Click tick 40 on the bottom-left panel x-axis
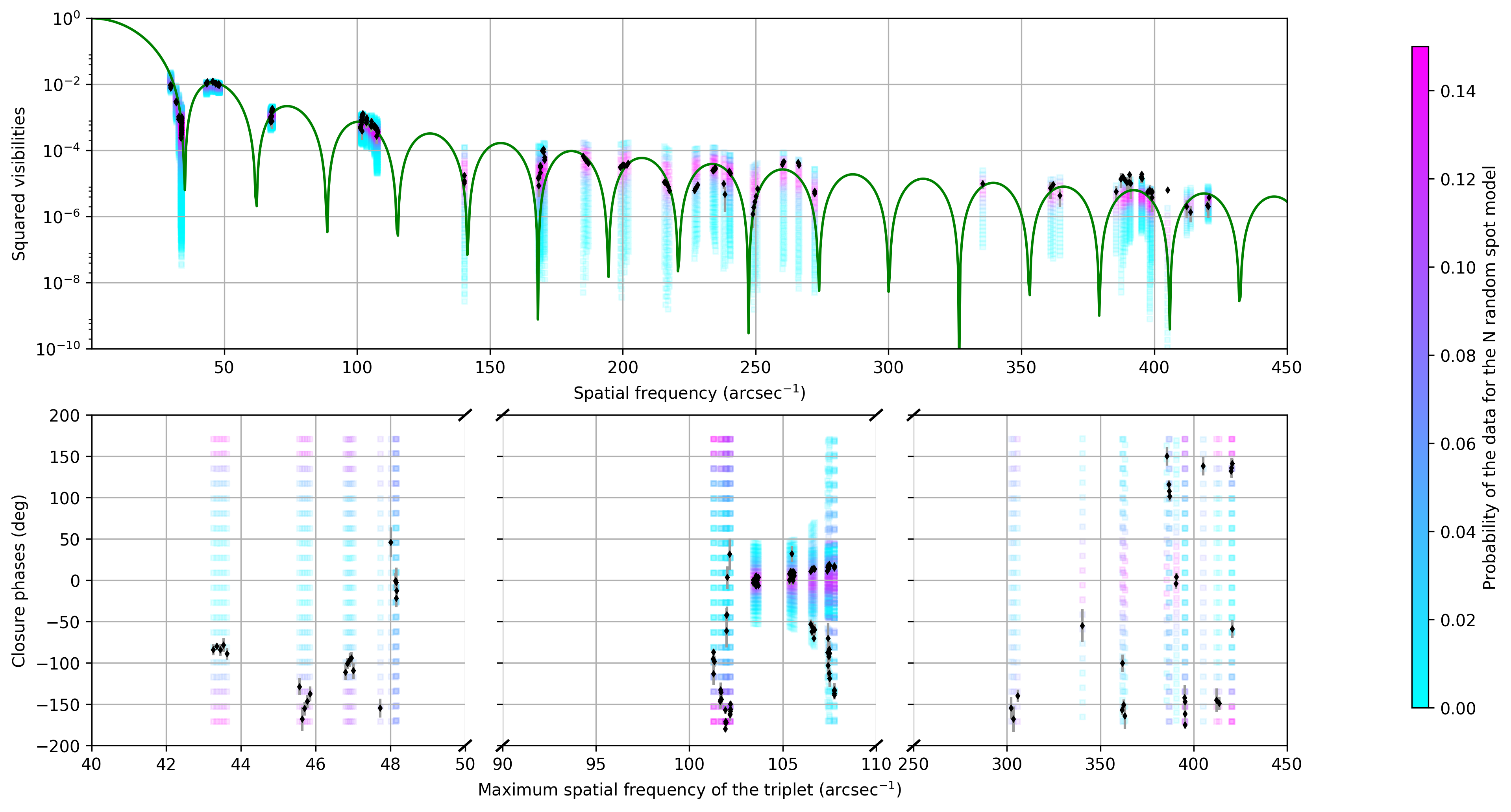 (x=91, y=764)
